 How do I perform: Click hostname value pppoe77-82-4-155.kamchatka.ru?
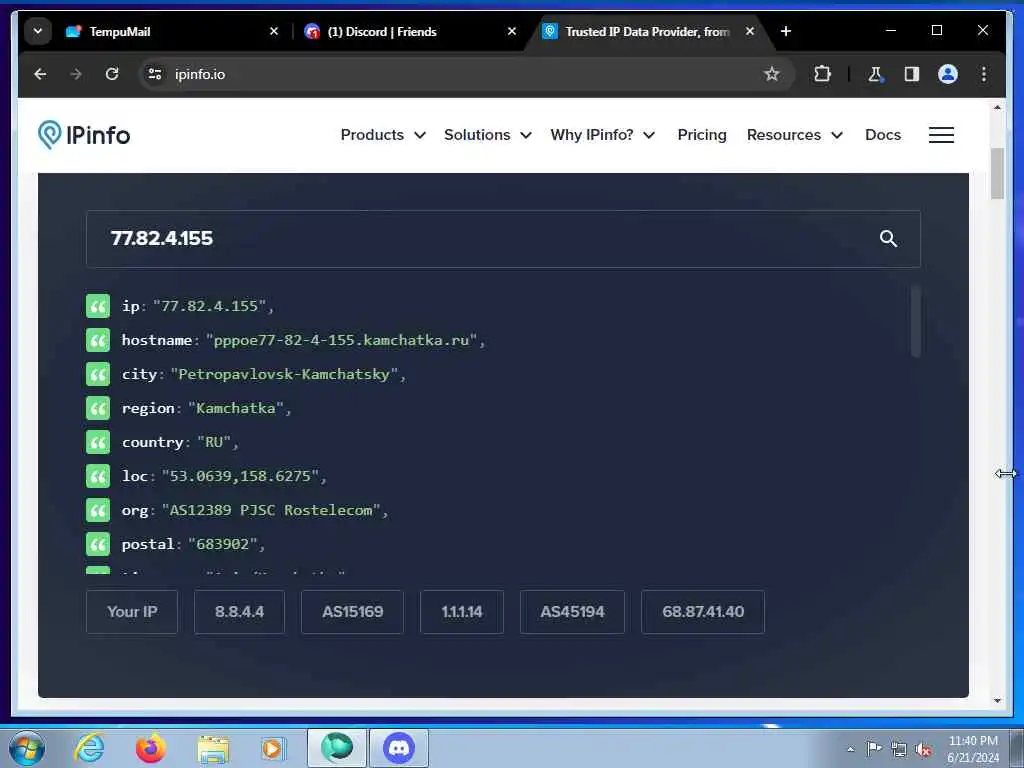[341, 340]
